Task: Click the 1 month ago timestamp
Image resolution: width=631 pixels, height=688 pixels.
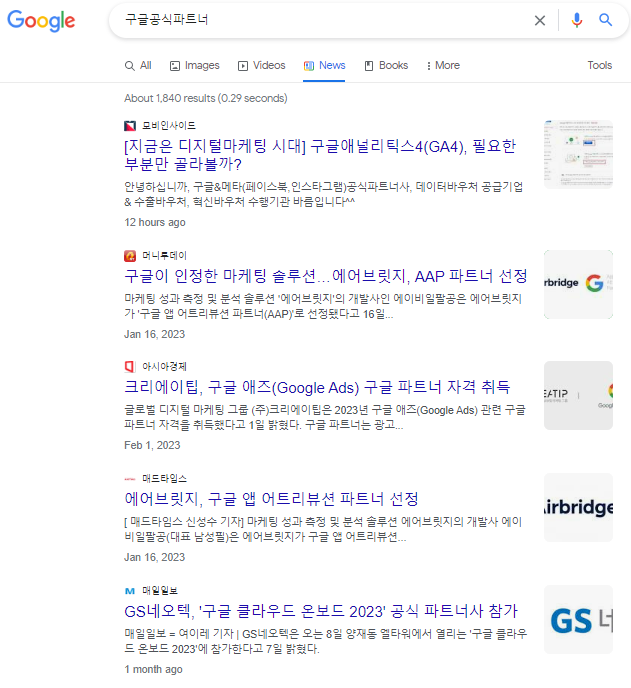Action: click(x=153, y=670)
